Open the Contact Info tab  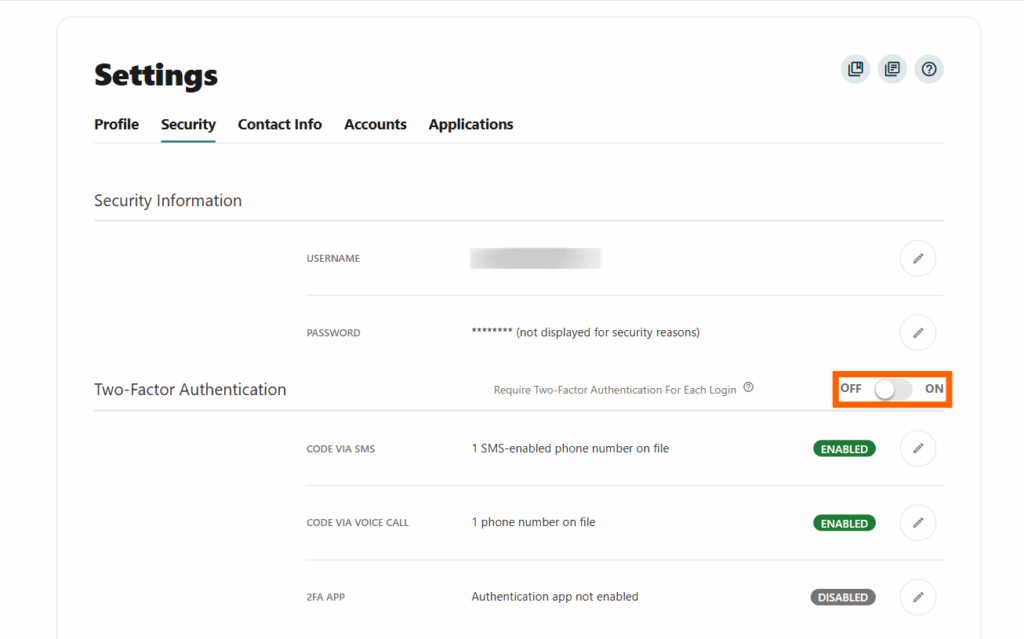pyautogui.click(x=279, y=124)
